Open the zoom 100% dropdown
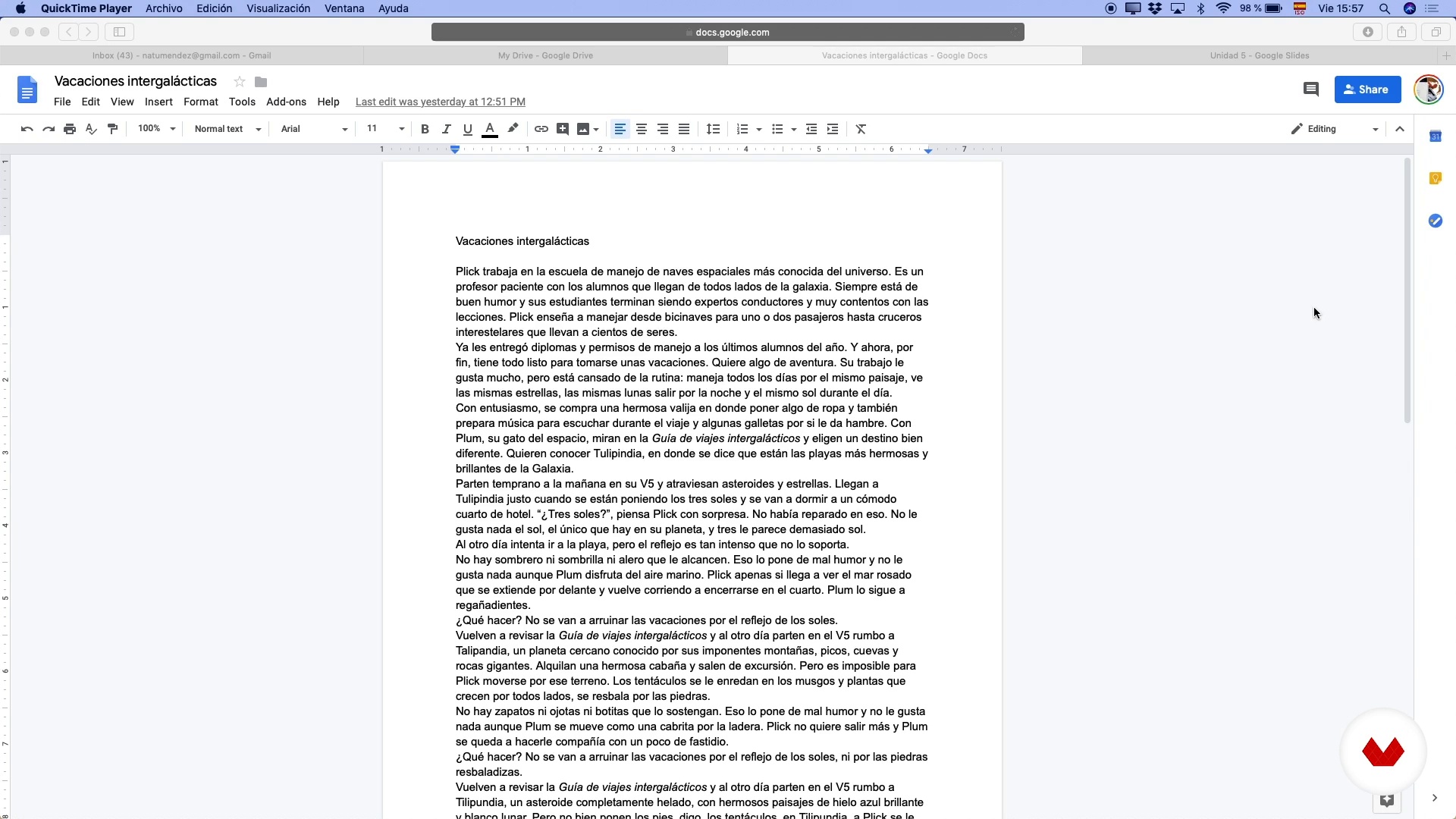The width and height of the screenshot is (1456, 819). tap(156, 129)
